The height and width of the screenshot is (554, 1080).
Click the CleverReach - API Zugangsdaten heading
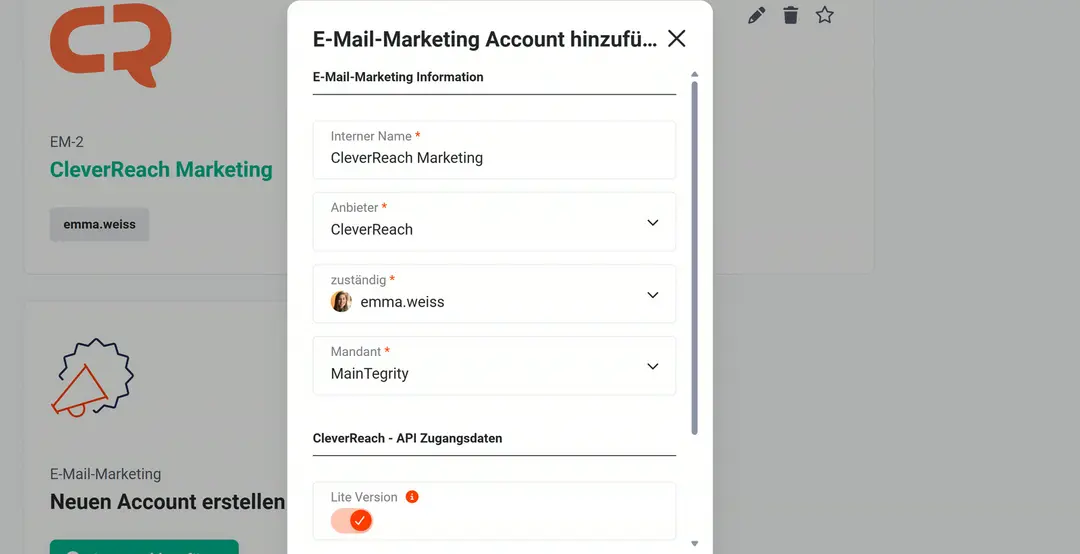click(407, 438)
